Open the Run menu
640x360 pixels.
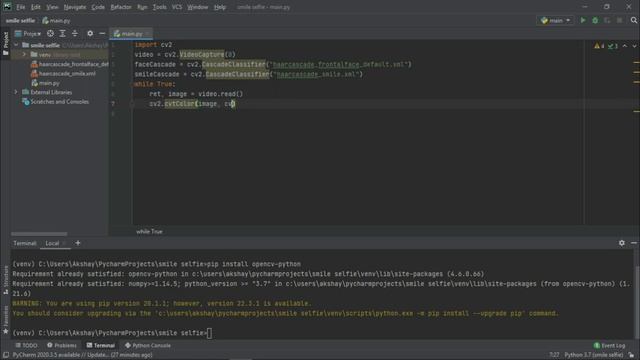142,7
